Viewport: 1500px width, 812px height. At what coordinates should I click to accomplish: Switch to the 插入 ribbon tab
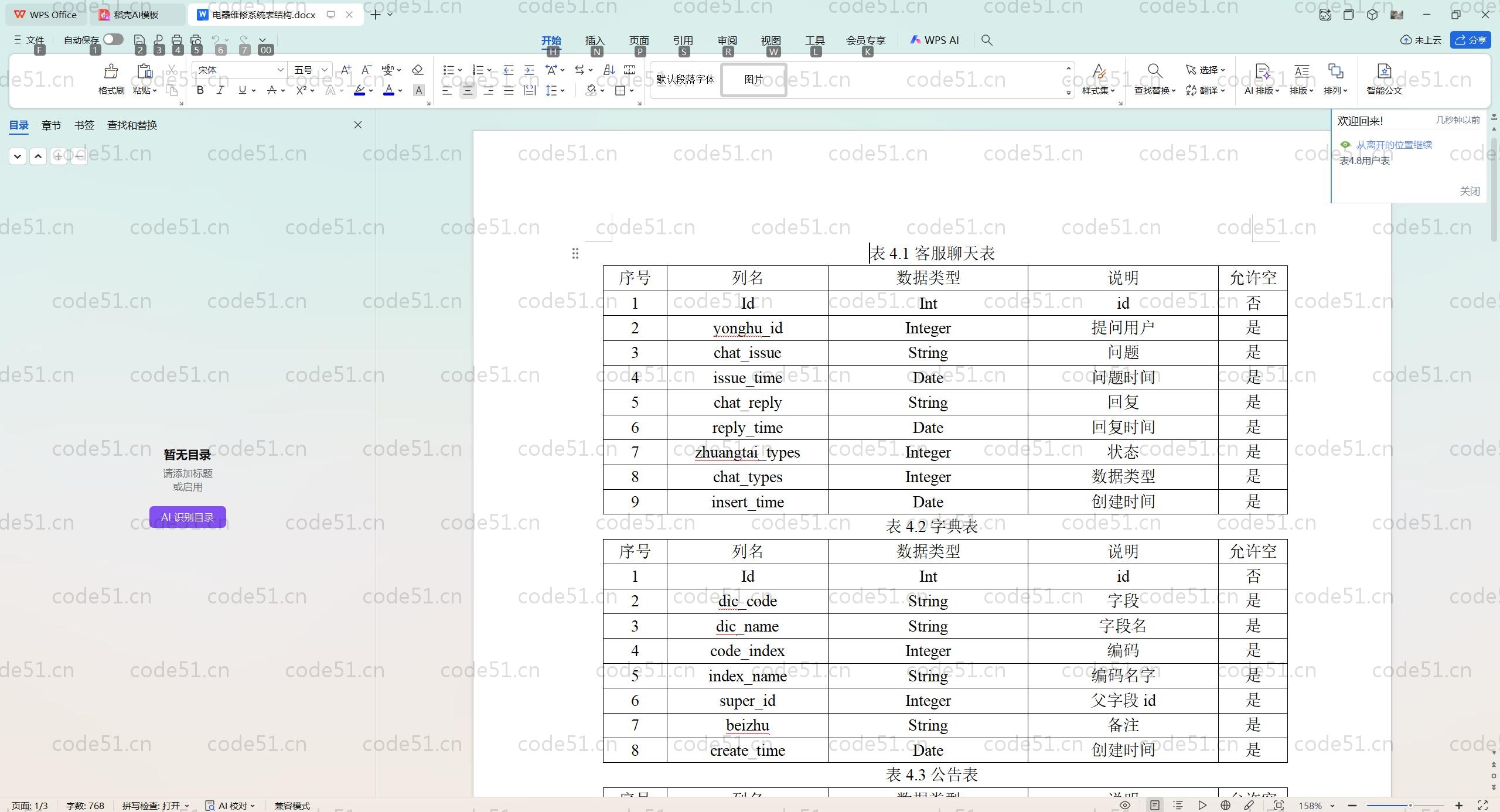594,40
